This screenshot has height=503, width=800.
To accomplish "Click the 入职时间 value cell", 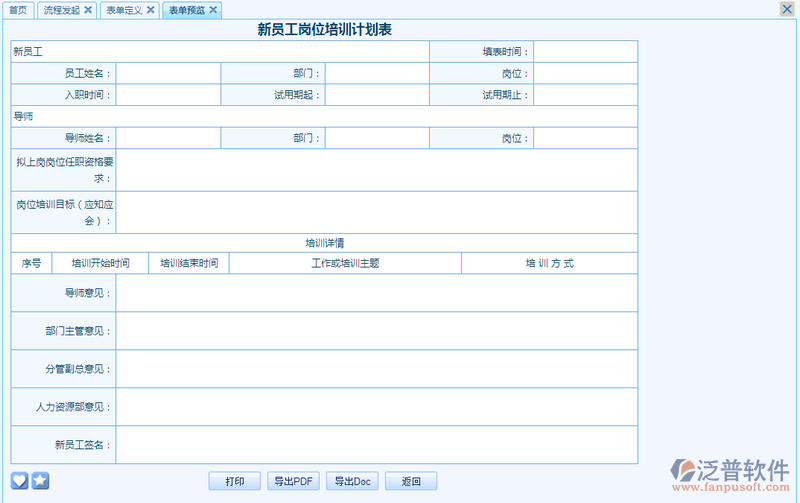I will click(168, 95).
